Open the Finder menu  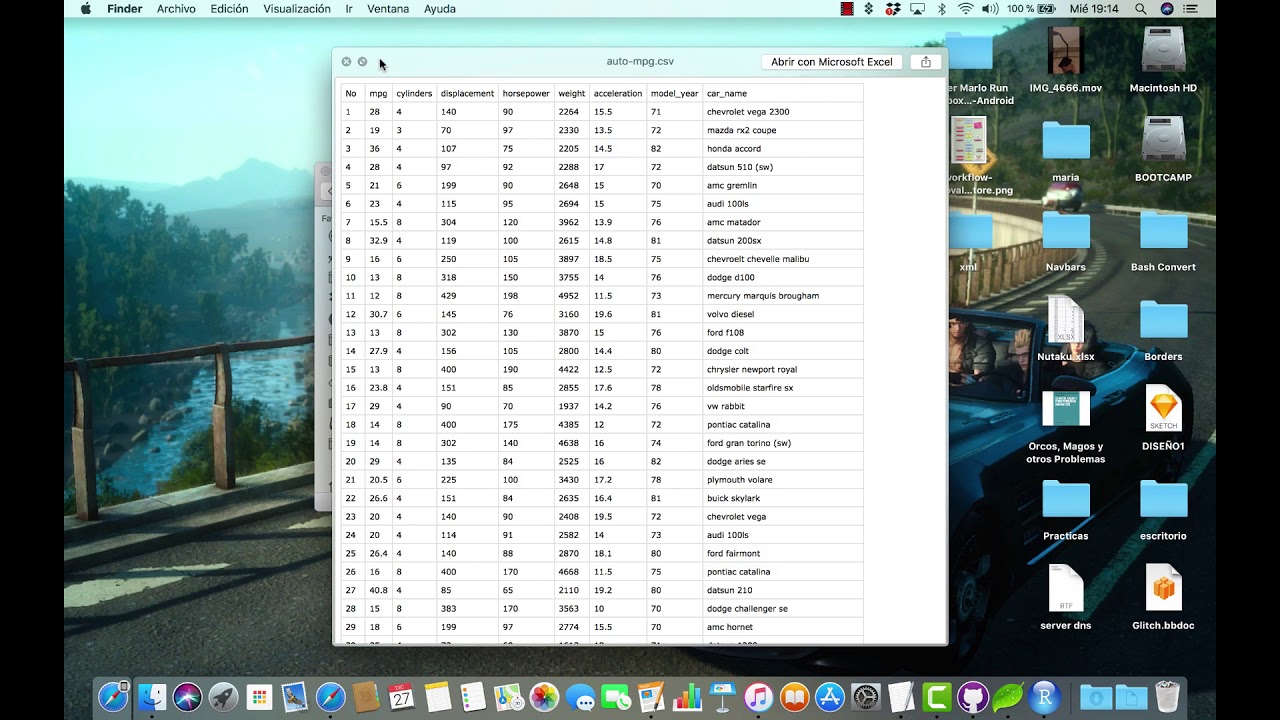(x=125, y=9)
